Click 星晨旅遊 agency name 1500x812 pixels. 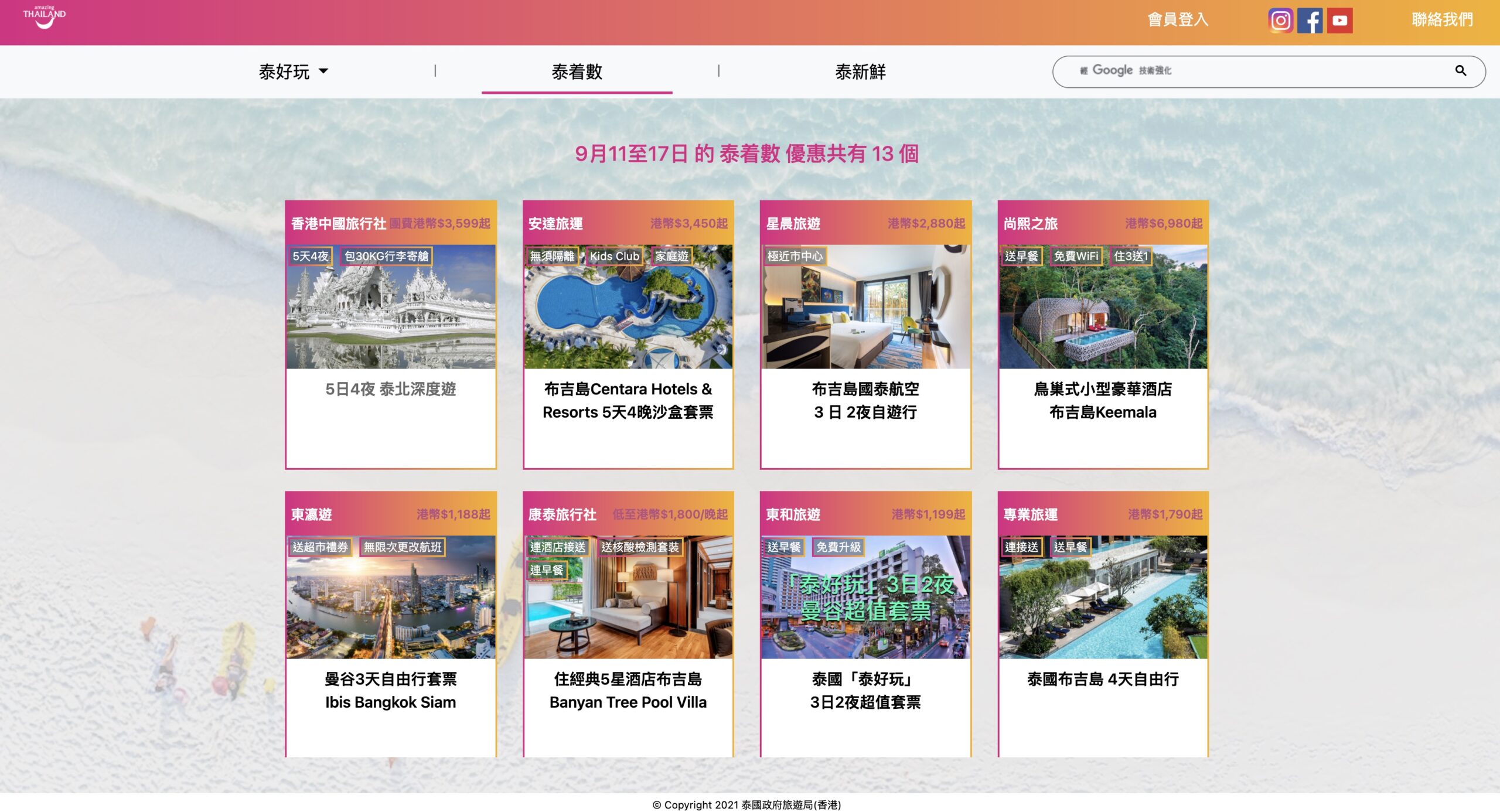pos(793,224)
